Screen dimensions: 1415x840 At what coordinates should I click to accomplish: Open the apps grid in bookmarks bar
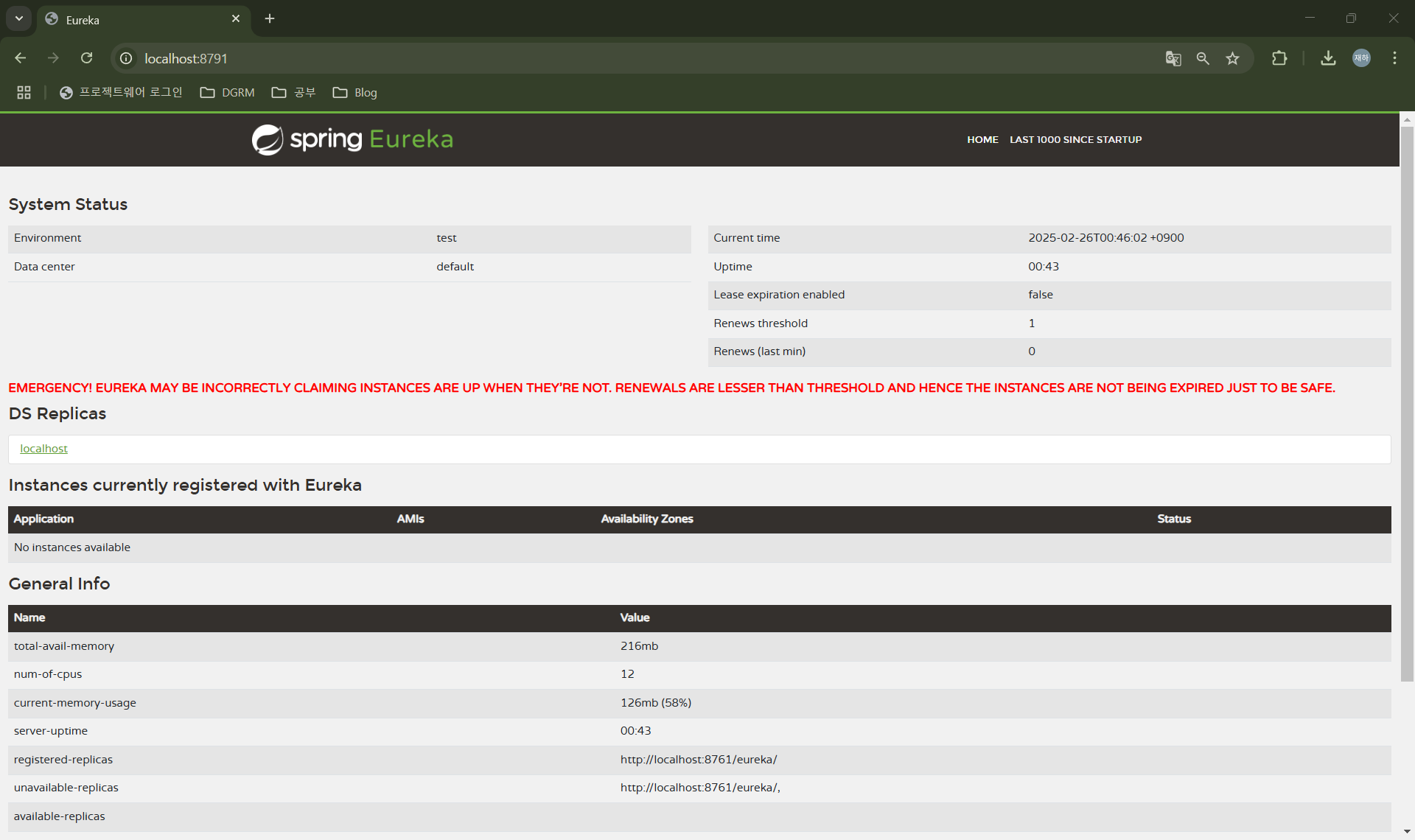point(24,92)
